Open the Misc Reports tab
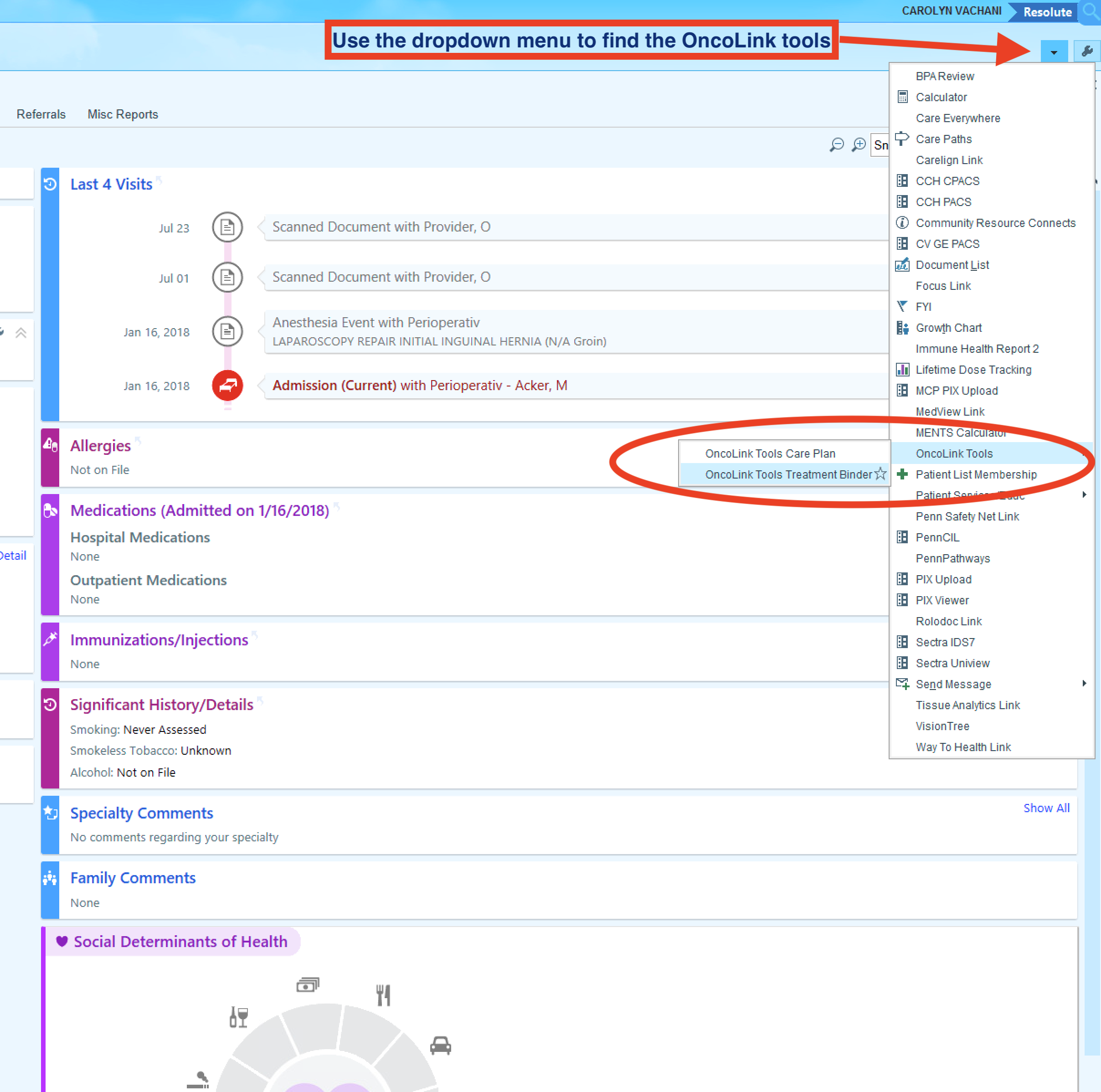Viewport: 1101px width, 1092px height. tap(123, 114)
